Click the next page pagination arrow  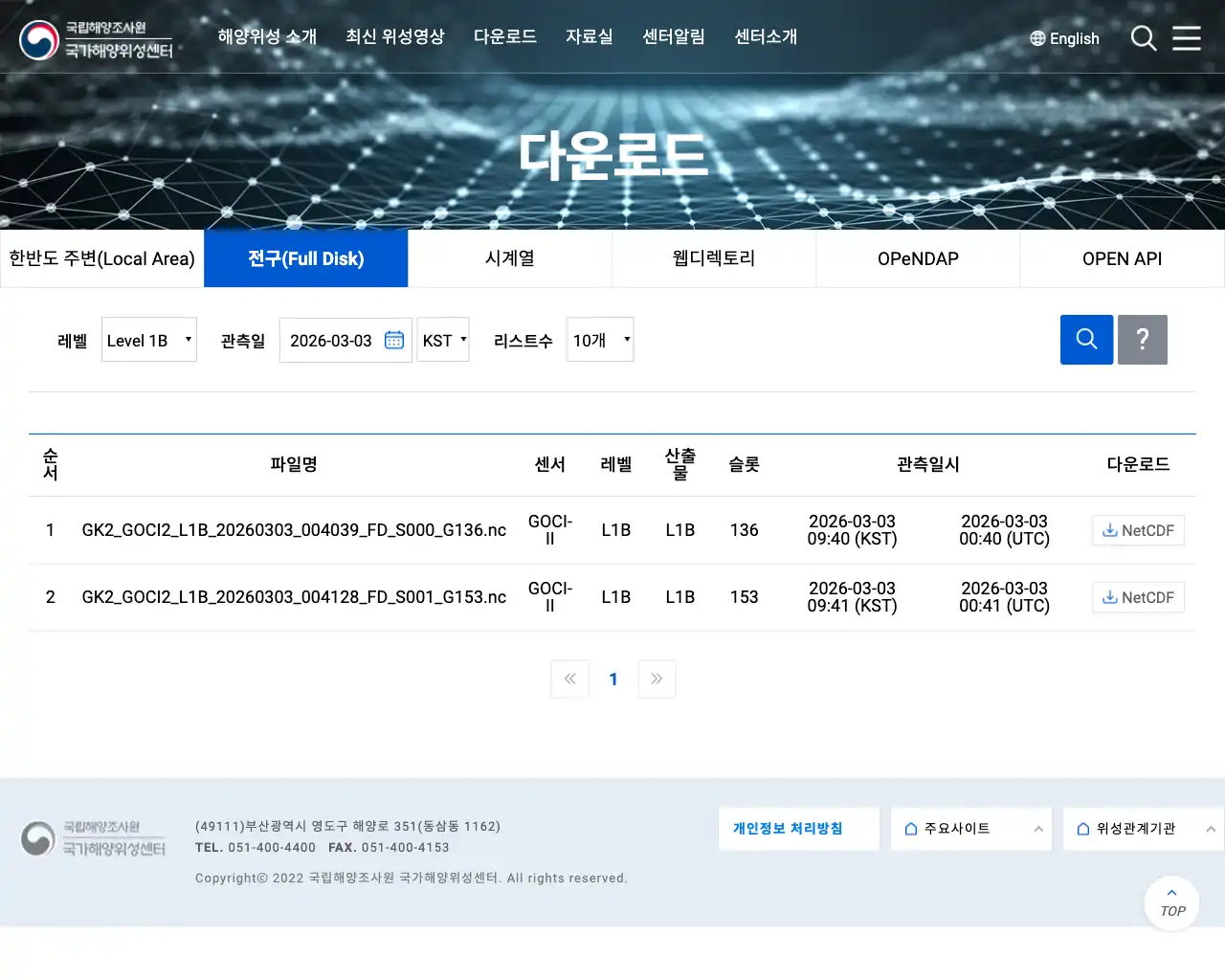657,679
